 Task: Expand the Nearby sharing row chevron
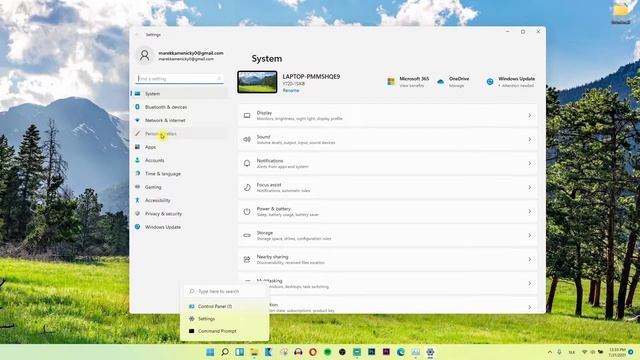pos(529,260)
